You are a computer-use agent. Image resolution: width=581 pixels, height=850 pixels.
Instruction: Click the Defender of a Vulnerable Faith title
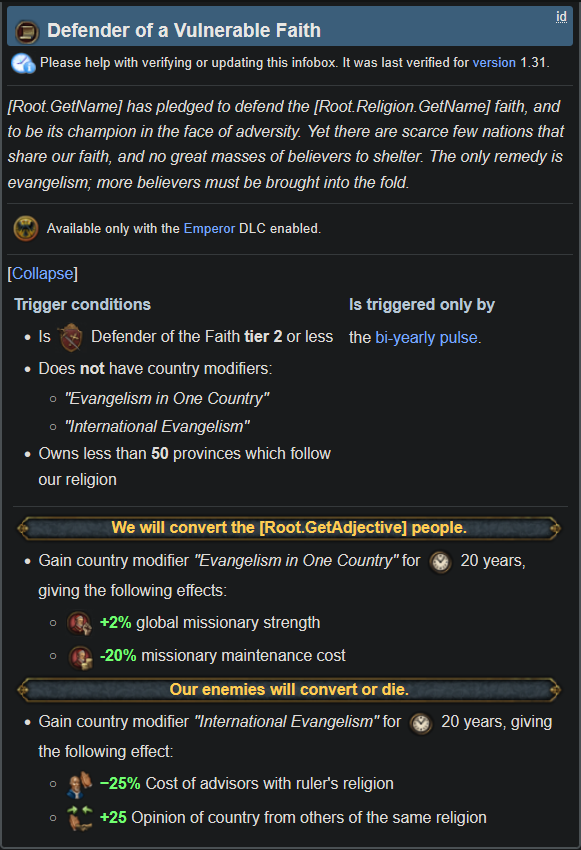(x=184, y=30)
